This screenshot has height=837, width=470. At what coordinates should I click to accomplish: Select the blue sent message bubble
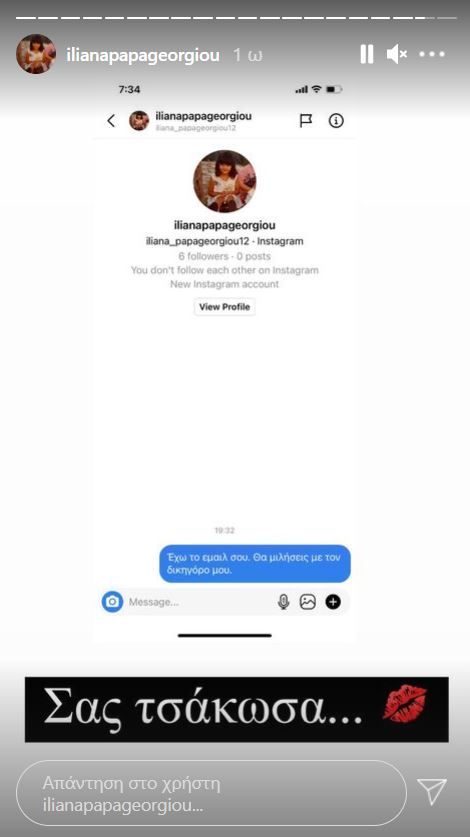click(255, 564)
